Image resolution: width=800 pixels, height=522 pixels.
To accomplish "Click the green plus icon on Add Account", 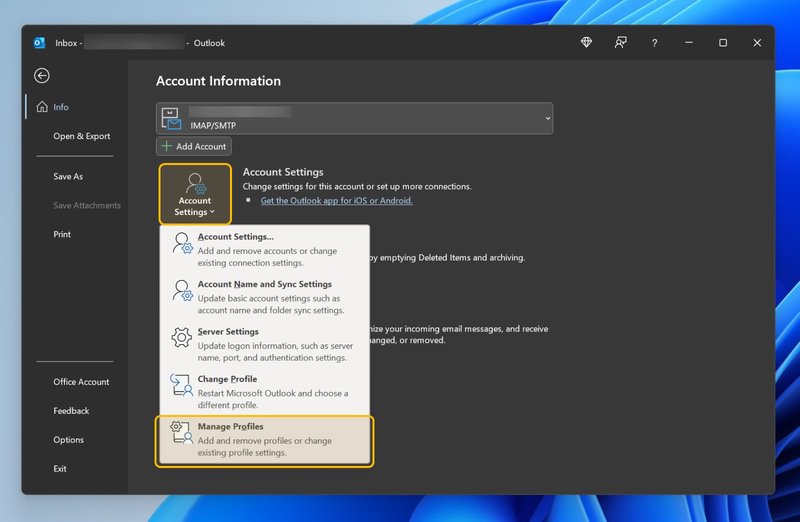I will click(x=166, y=146).
